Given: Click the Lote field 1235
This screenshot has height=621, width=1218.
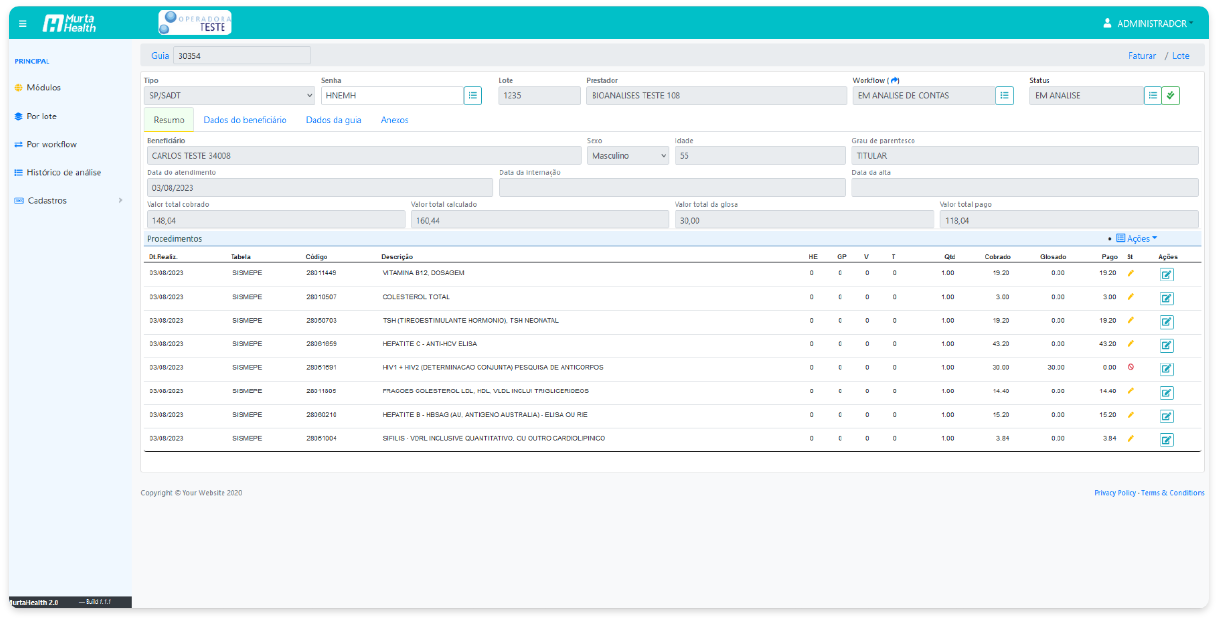Looking at the screenshot, I should [539, 96].
